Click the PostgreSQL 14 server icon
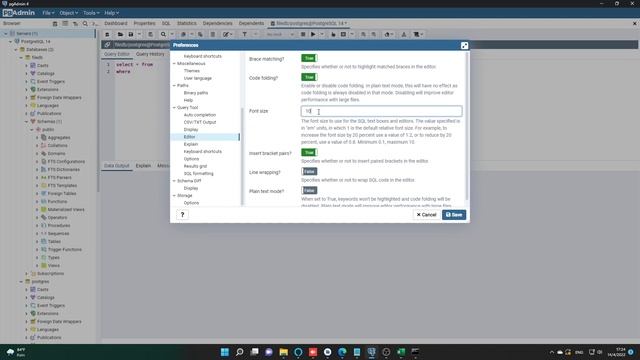Image resolution: width=640 pixels, height=360 pixels. click(17, 41)
